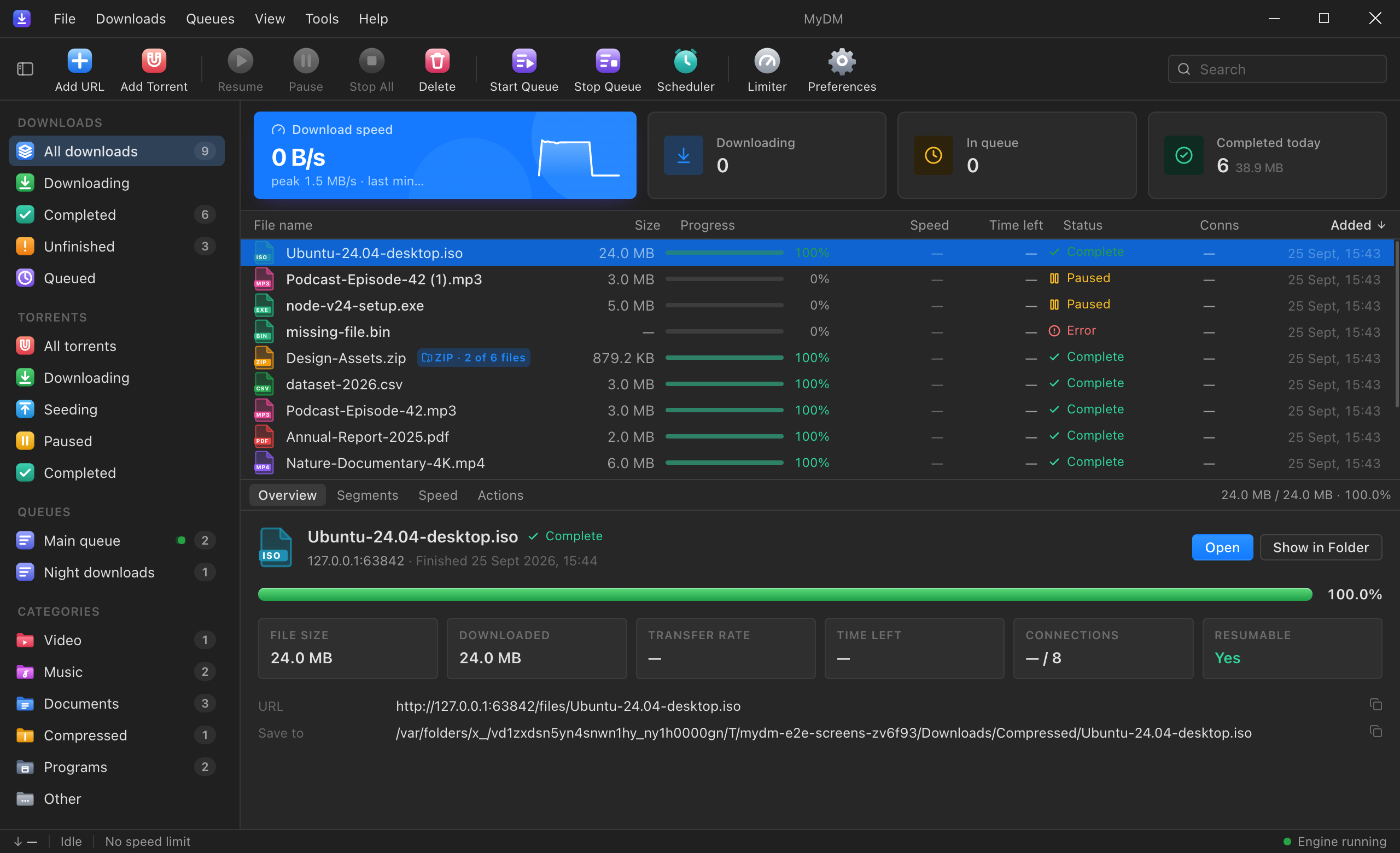Viewport: 1400px width, 853px height.
Task: Click the Stop Queue toolbar icon
Action: [x=608, y=61]
